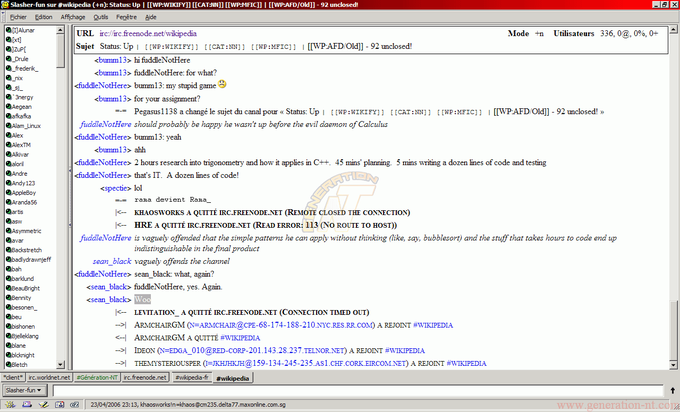
Task: Click the green status icon beside Backstretch
Action: (x=8, y=249)
